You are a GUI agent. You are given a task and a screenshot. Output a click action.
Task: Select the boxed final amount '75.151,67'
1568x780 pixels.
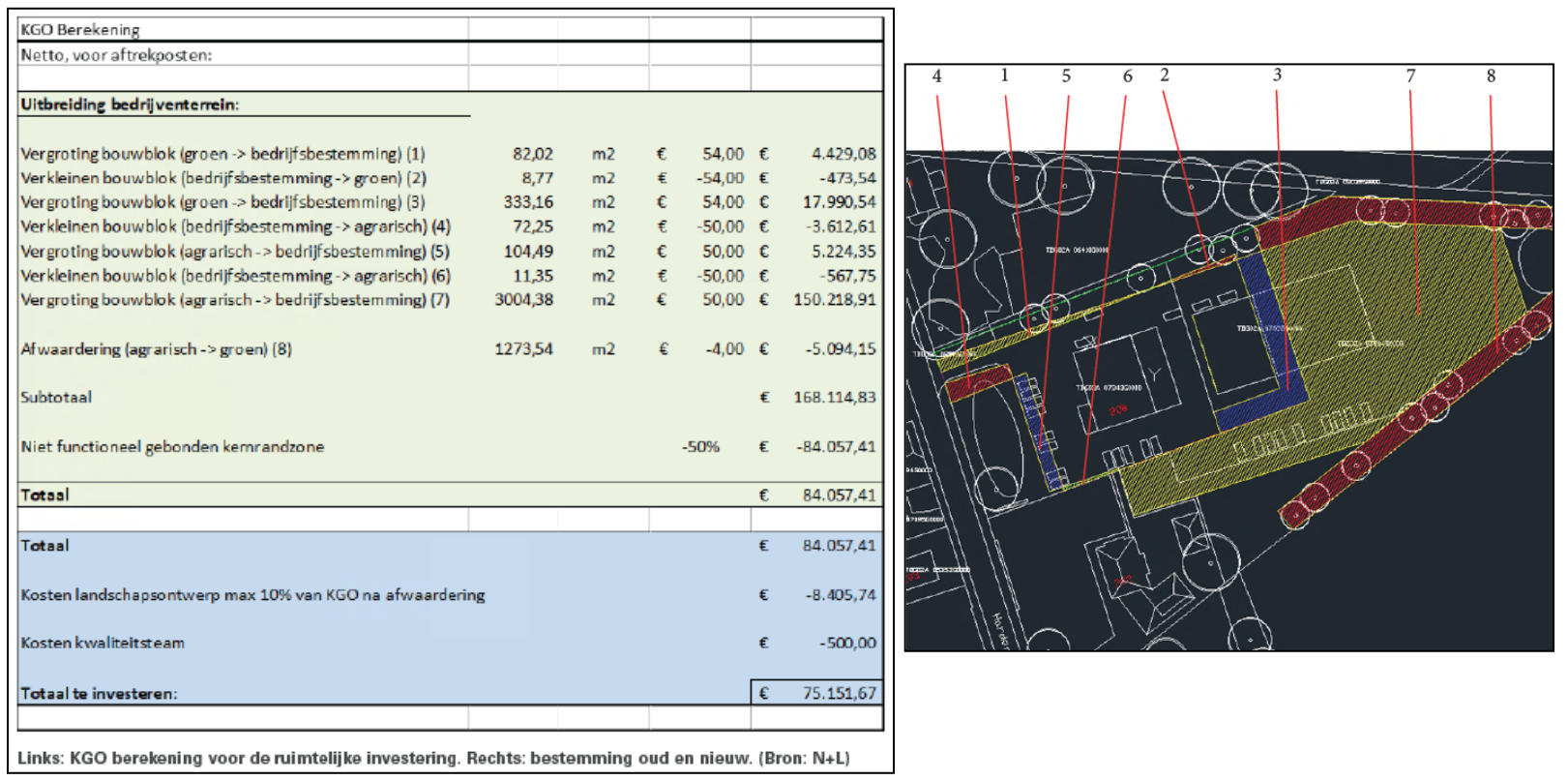click(x=817, y=693)
